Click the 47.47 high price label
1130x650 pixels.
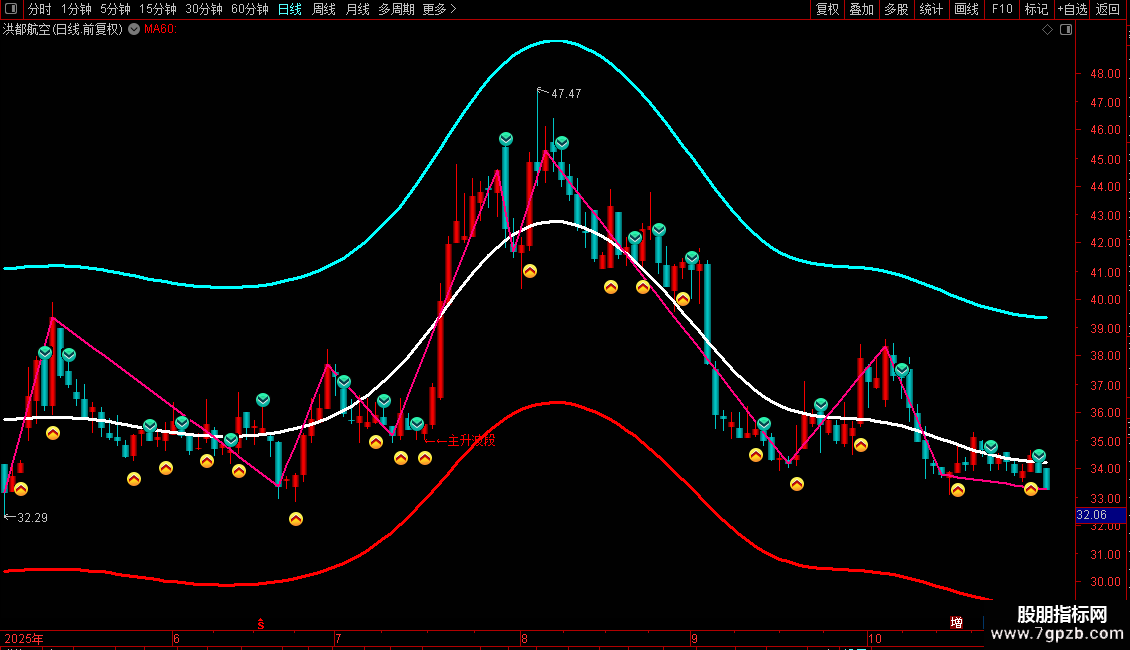(x=566, y=94)
